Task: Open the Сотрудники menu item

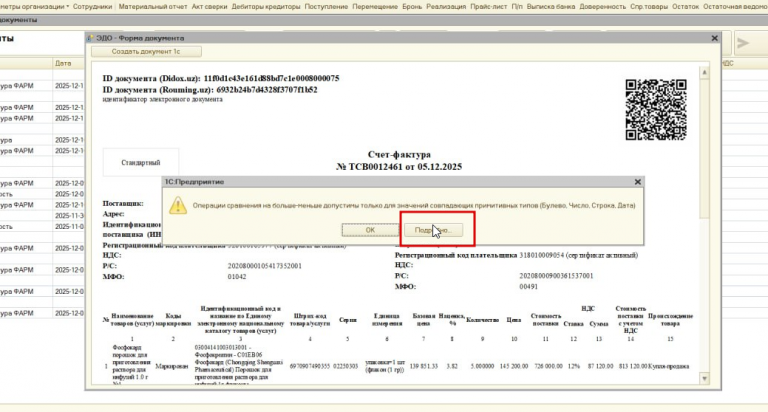Action: 93,6
